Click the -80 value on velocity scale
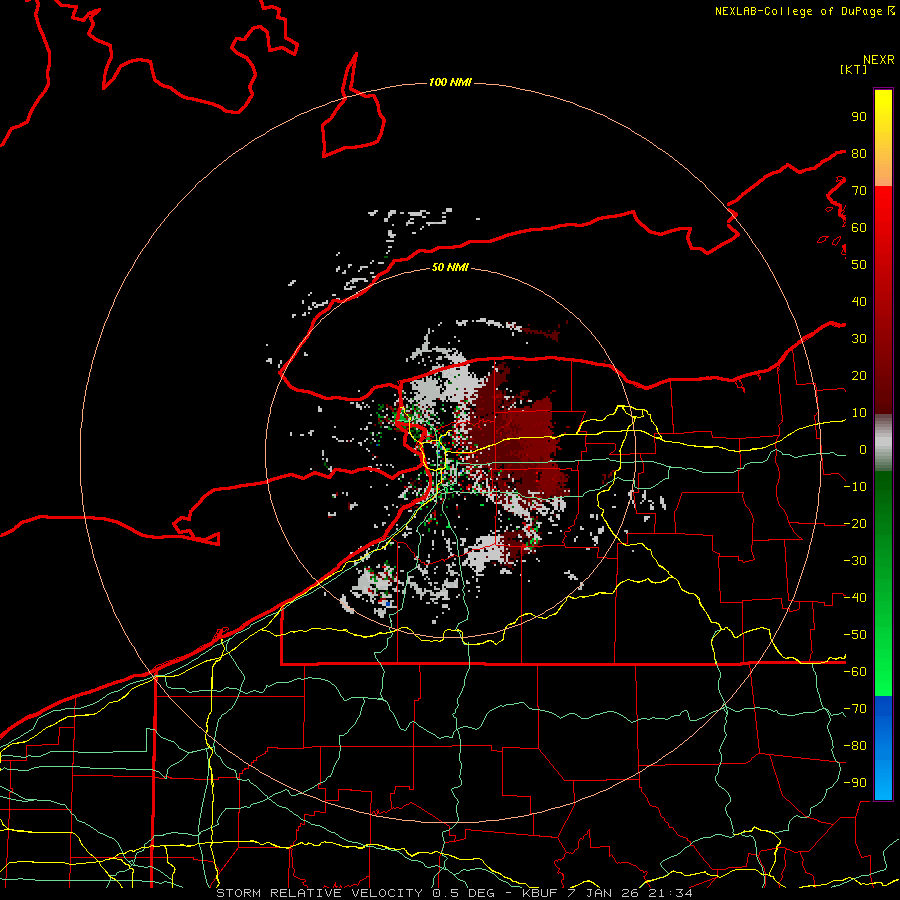The height and width of the screenshot is (900, 900). click(855, 746)
